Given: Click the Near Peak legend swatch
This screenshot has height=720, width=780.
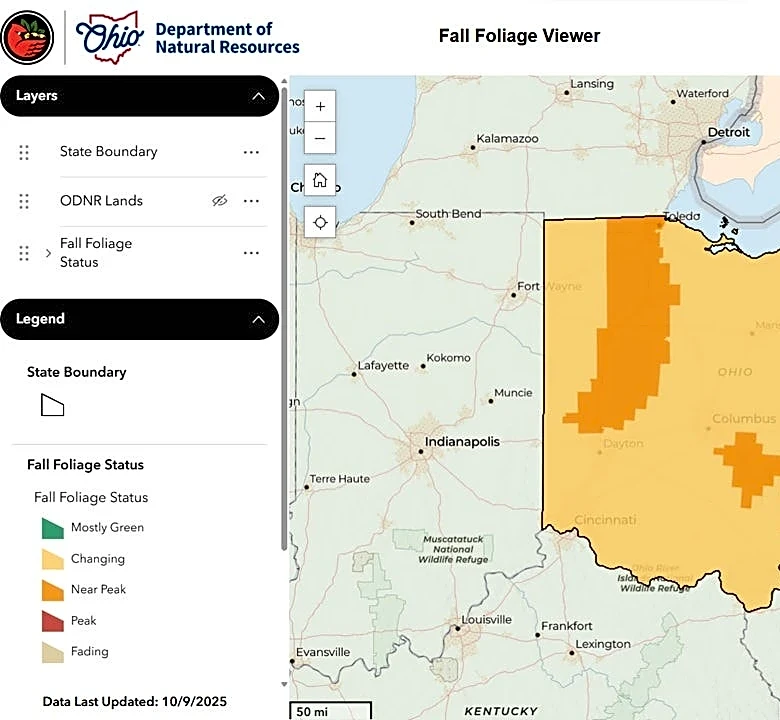Looking at the screenshot, I should 53,590.
